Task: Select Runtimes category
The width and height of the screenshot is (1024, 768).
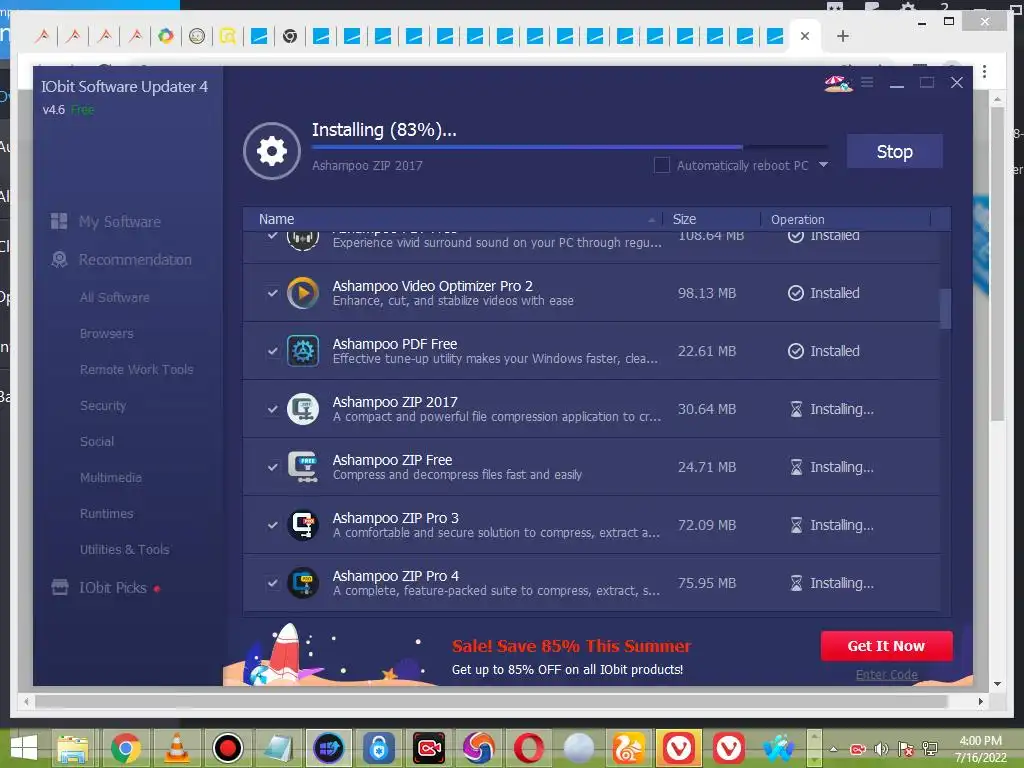Action: coord(106,513)
